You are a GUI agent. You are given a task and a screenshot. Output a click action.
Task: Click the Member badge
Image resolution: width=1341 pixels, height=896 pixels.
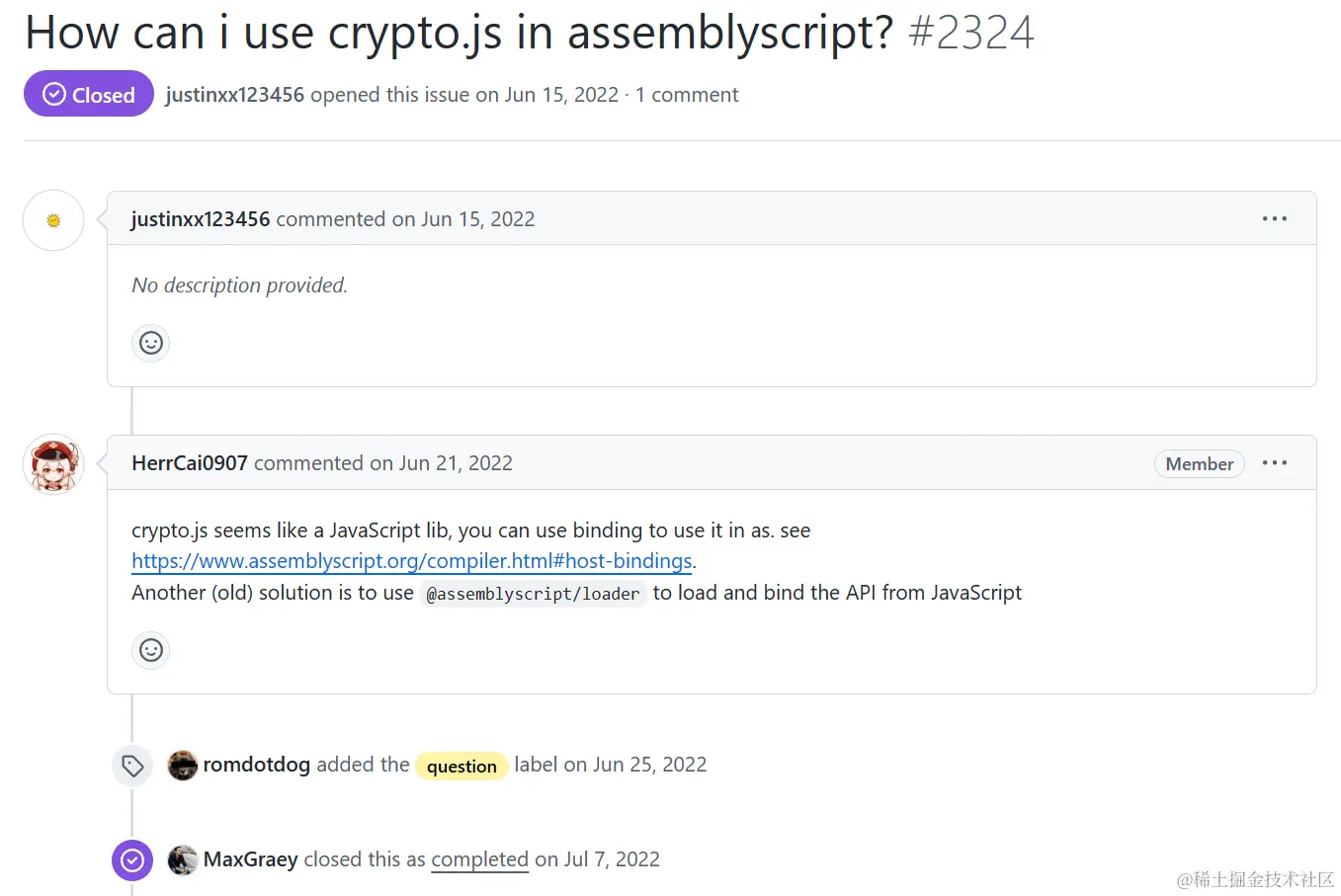[x=1199, y=463]
